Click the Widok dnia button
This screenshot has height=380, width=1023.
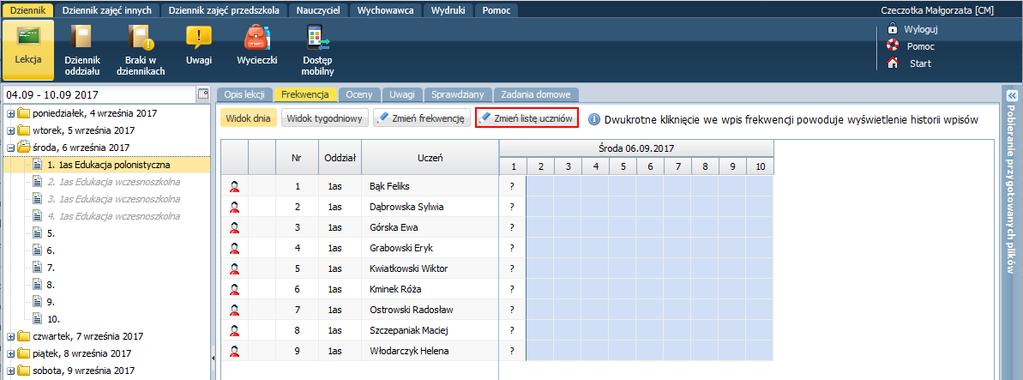248,119
